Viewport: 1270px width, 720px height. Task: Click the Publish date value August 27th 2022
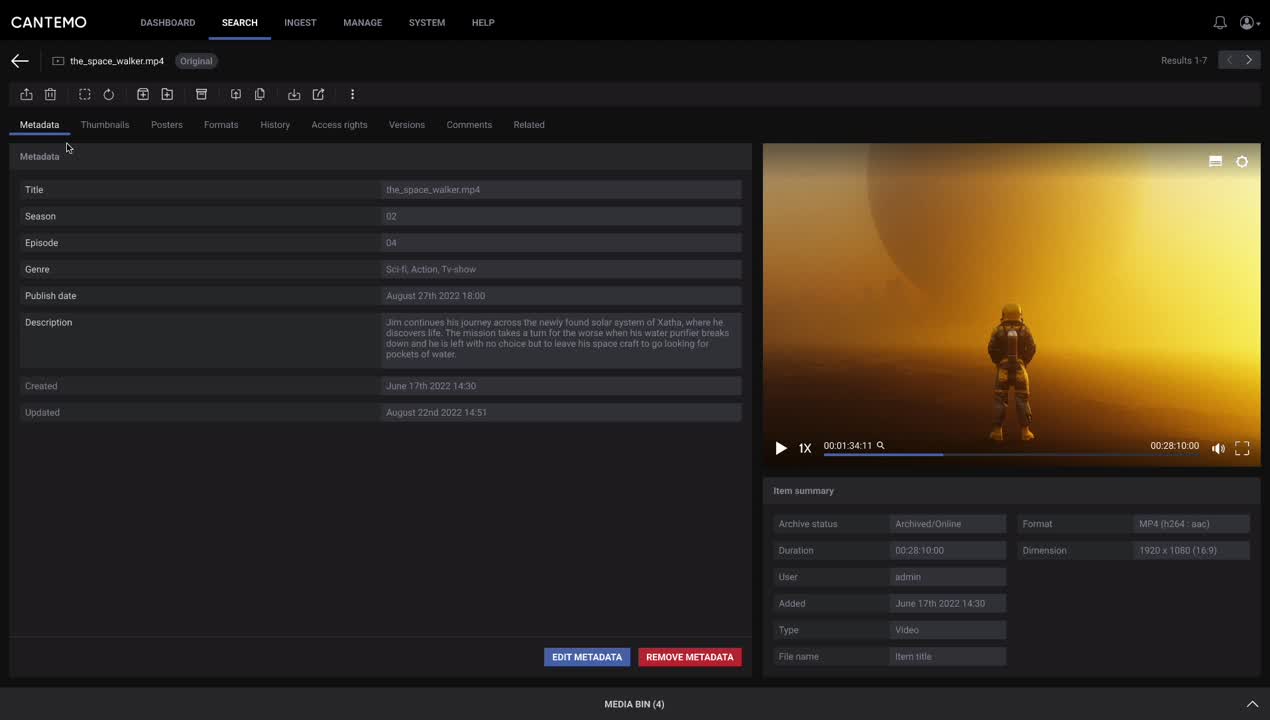[561, 296]
